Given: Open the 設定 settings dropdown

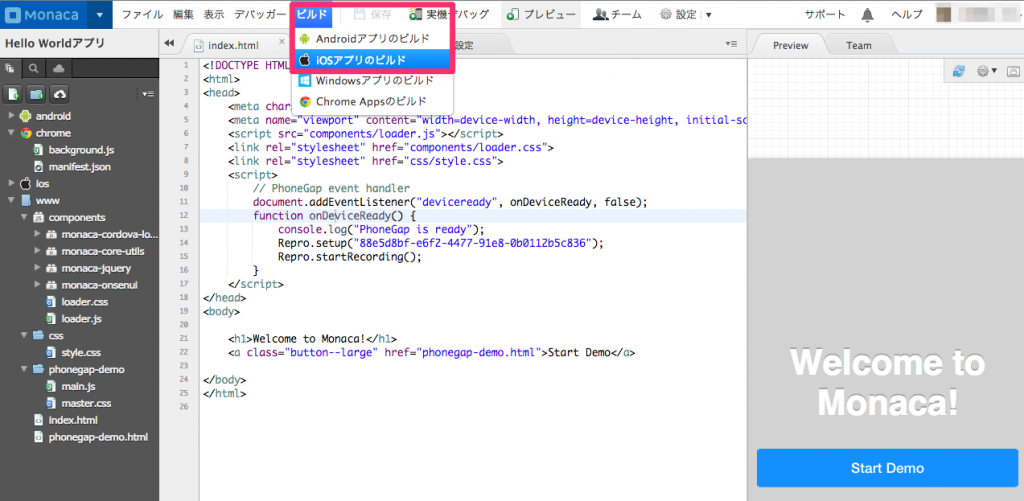Looking at the screenshot, I should 685,14.
